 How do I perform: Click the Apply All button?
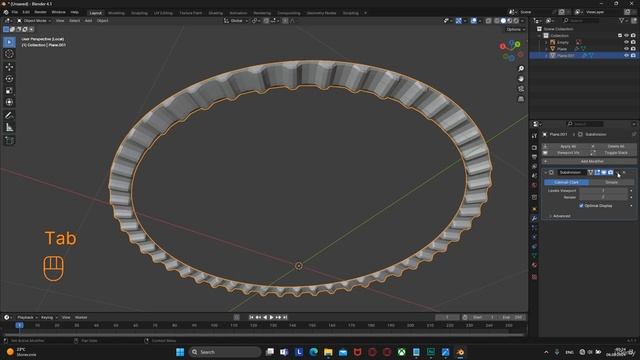(566, 146)
